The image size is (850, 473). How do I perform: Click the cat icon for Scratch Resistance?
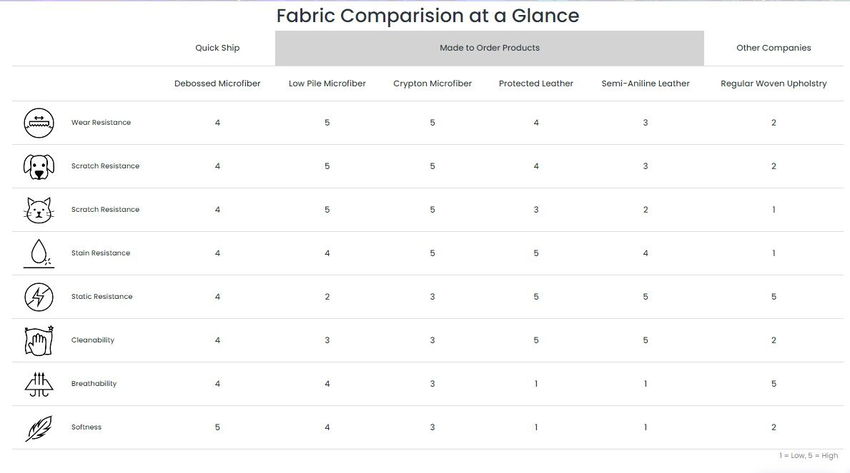[38, 210]
